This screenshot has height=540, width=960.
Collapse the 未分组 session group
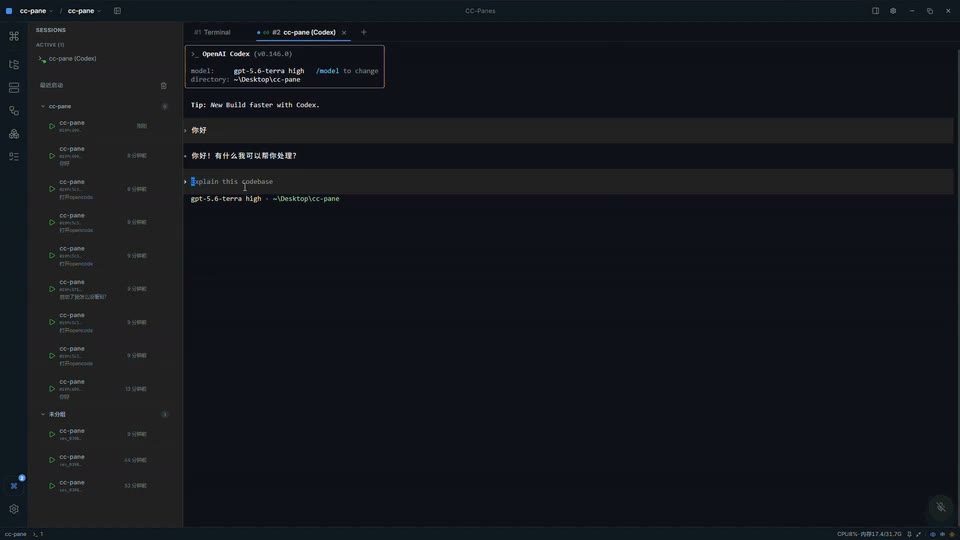coord(43,414)
